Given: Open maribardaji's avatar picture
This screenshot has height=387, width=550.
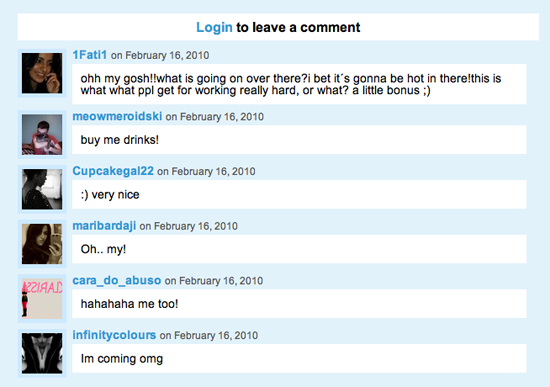Looking at the screenshot, I should click(42, 244).
